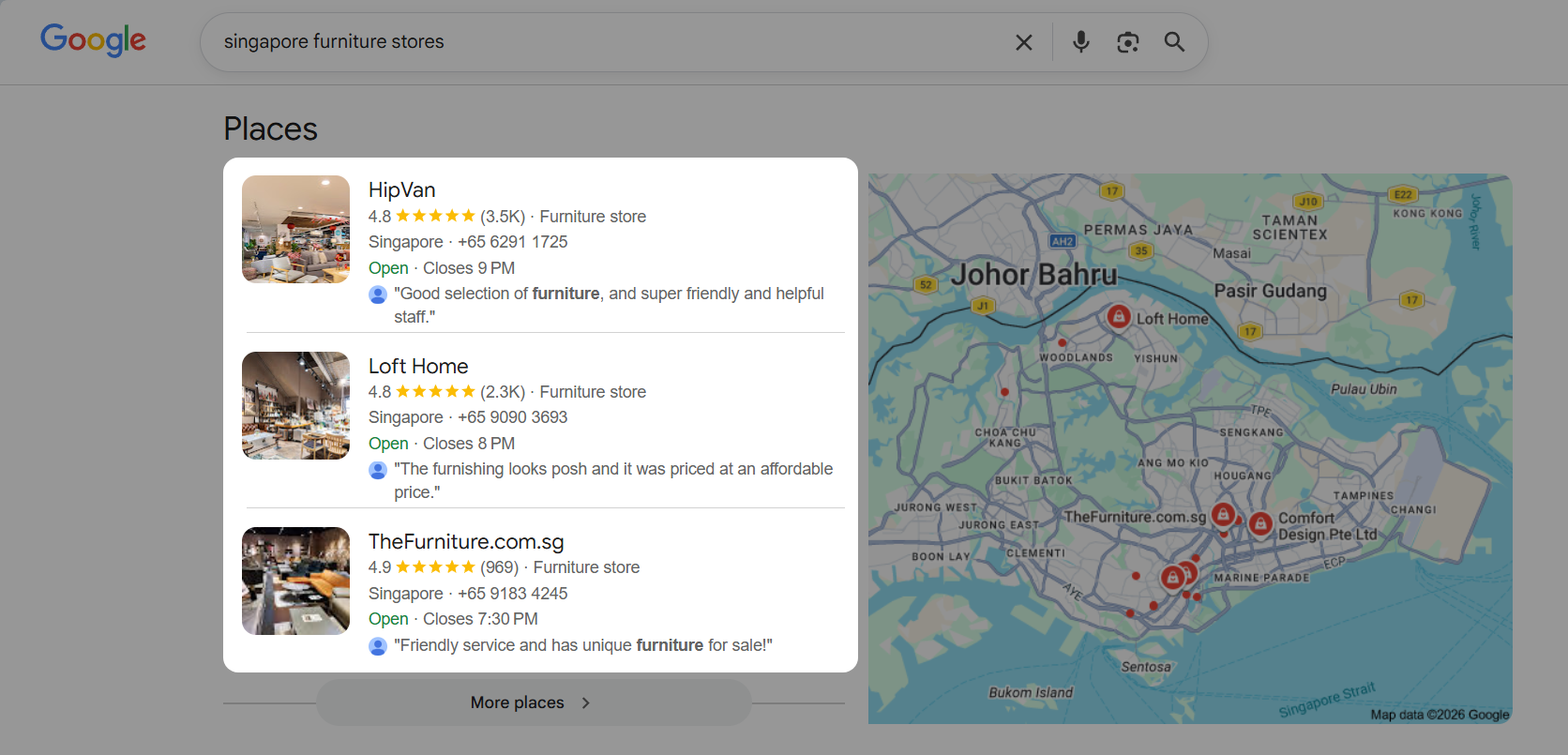This screenshot has height=755, width=1568.
Task: Click the Loft Home map pin
Action: [x=1118, y=317]
